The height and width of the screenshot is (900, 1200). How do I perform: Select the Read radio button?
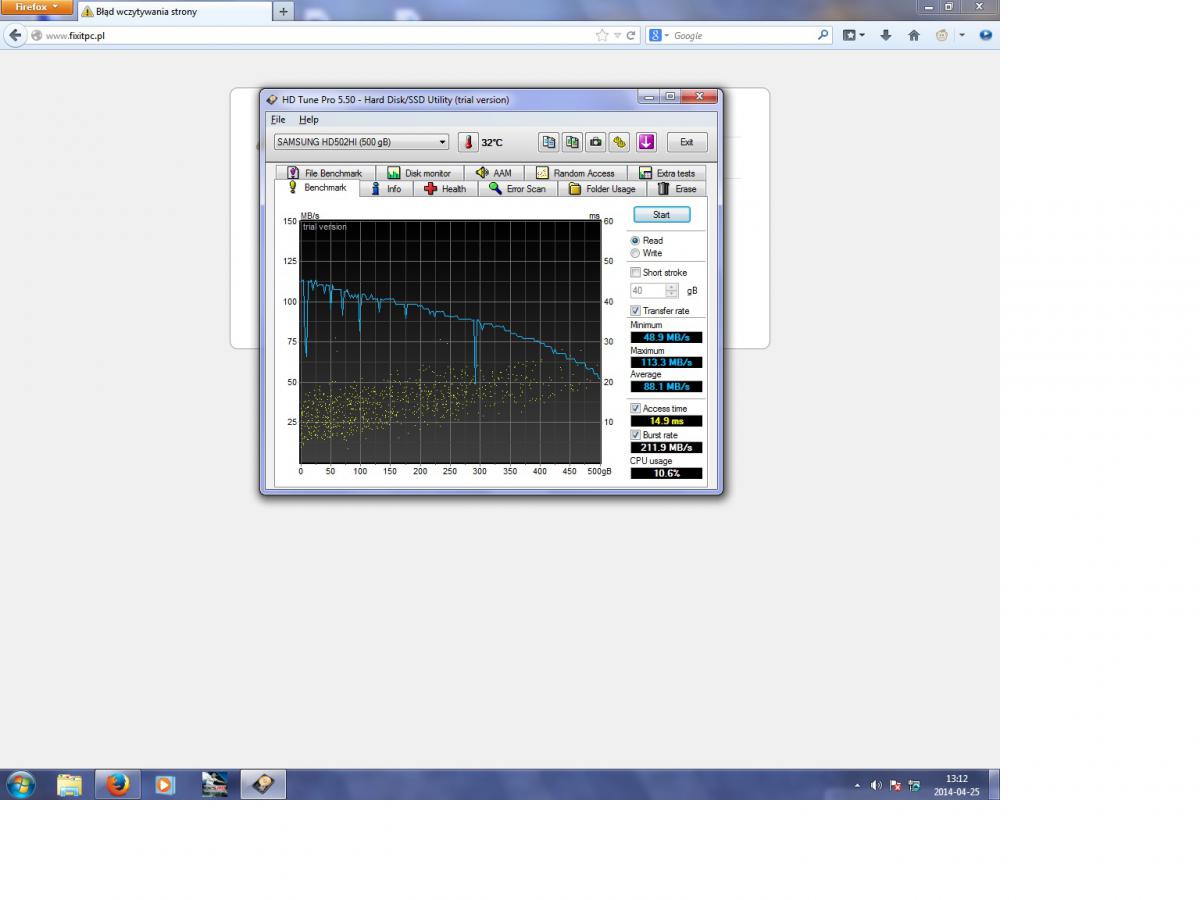coord(635,241)
